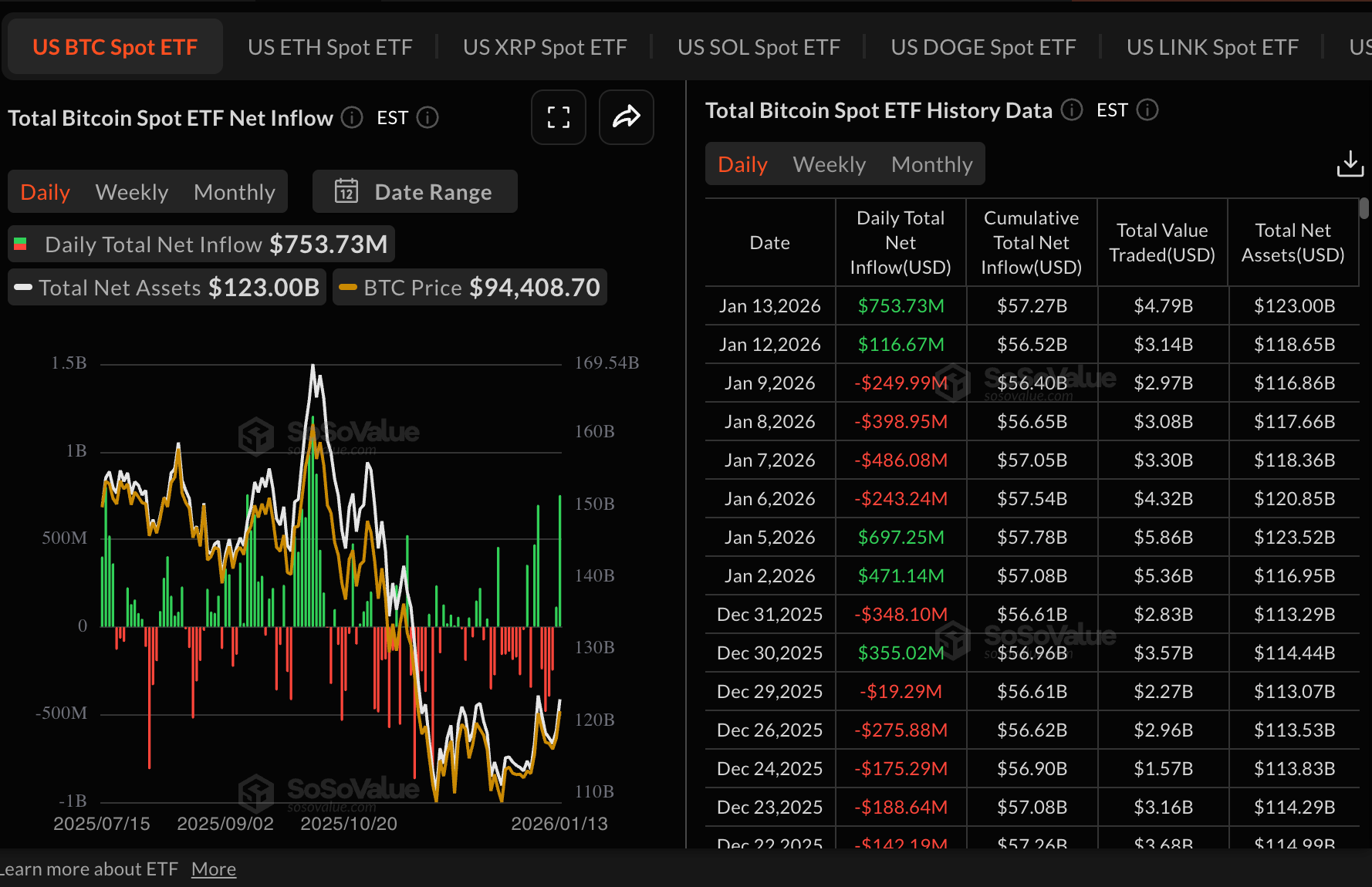Click the info icon next to EST timezone label
Screen dimensions: 1372x887
coord(428,117)
